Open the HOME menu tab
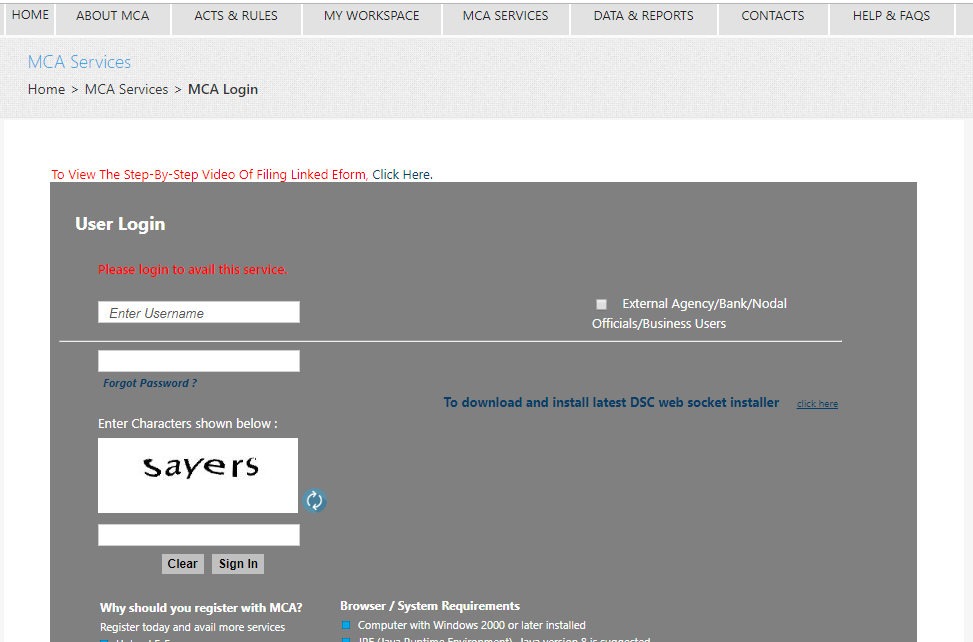Image resolution: width=973 pixels, height=642 pixels. click(30, 16)
